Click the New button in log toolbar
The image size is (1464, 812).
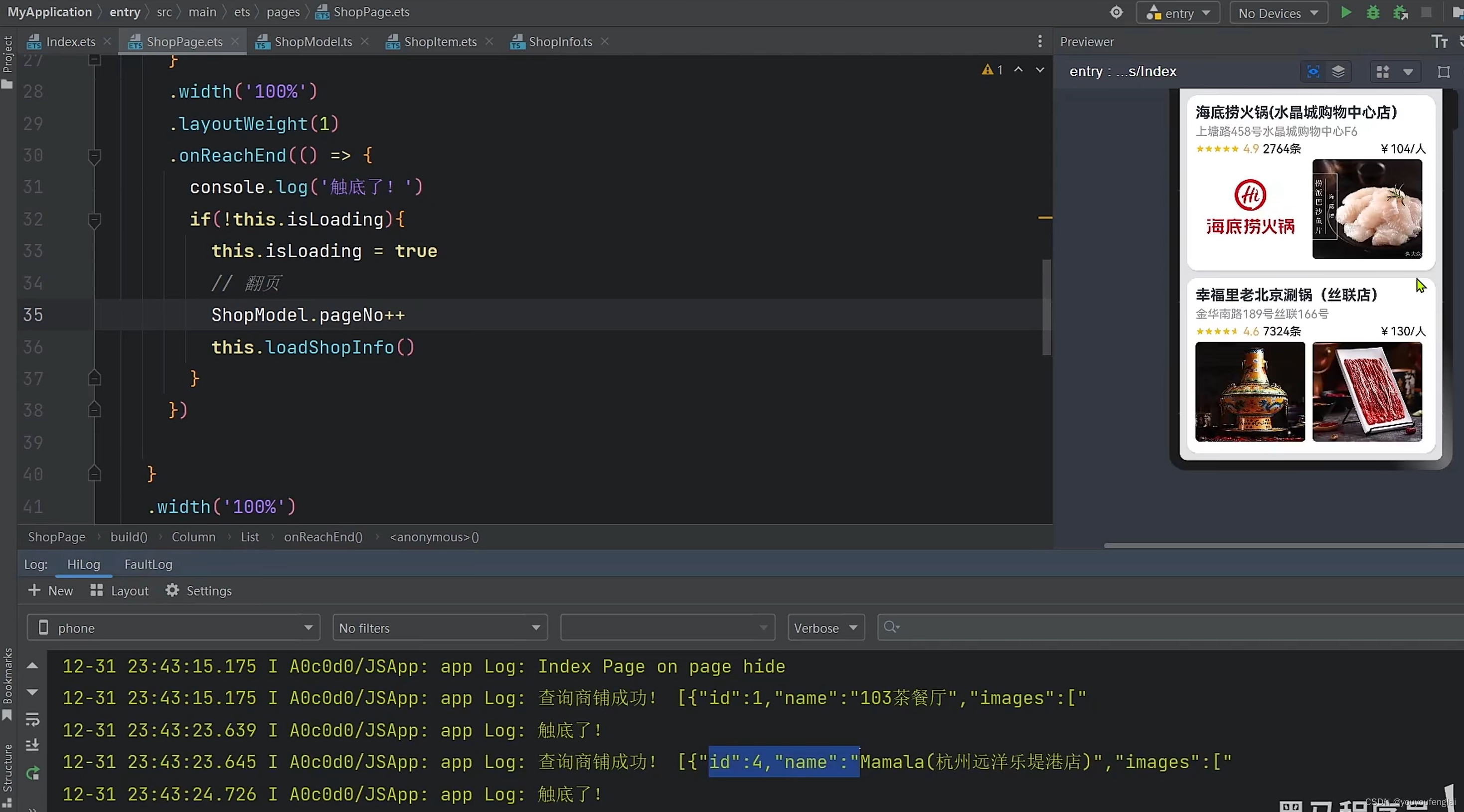(x=60, y=590)
